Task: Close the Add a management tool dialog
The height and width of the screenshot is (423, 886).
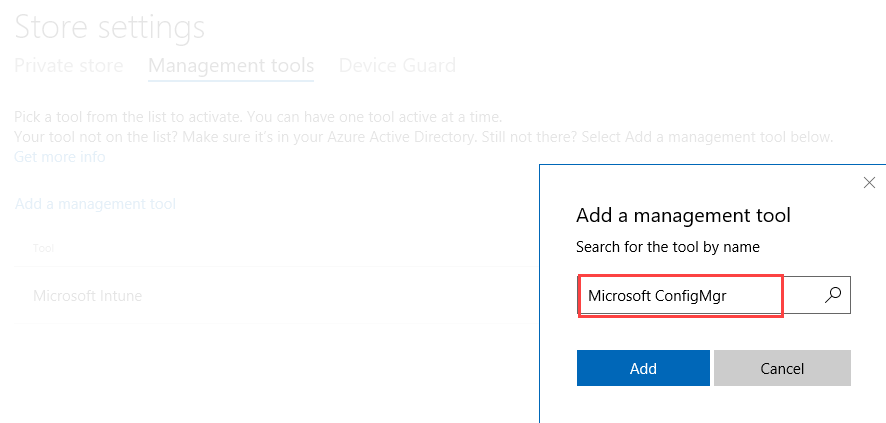Action: (x=869, y=183)
